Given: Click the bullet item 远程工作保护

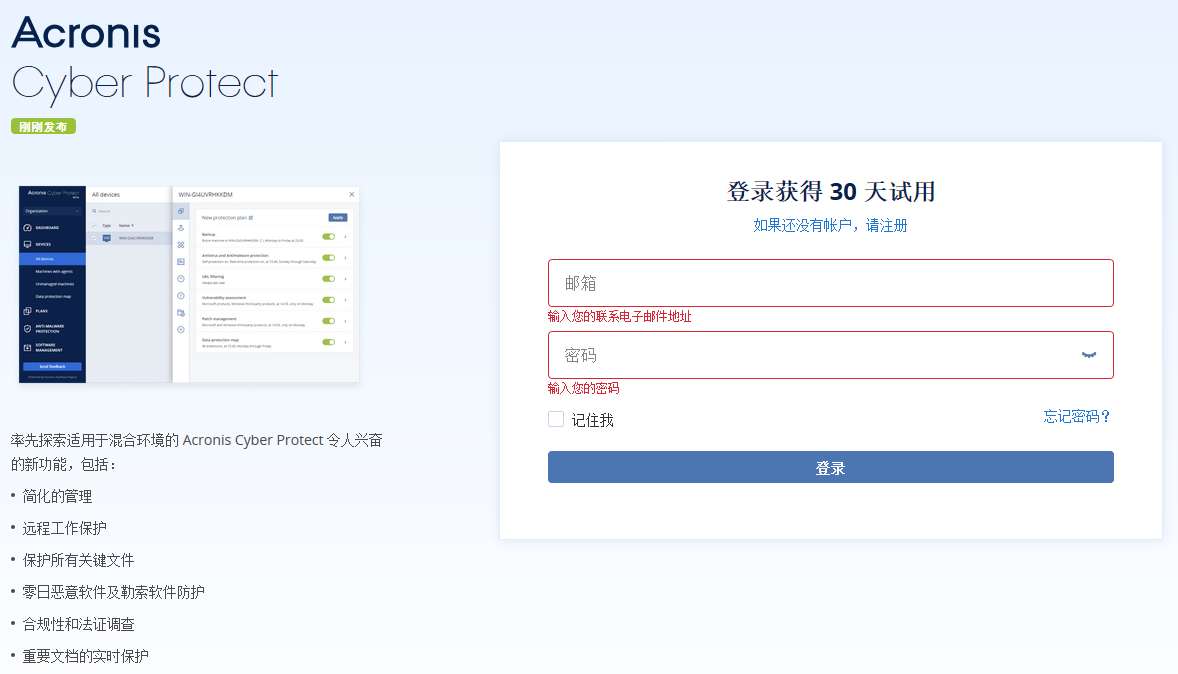Looking at the screenshot, I should click(65, 528).
